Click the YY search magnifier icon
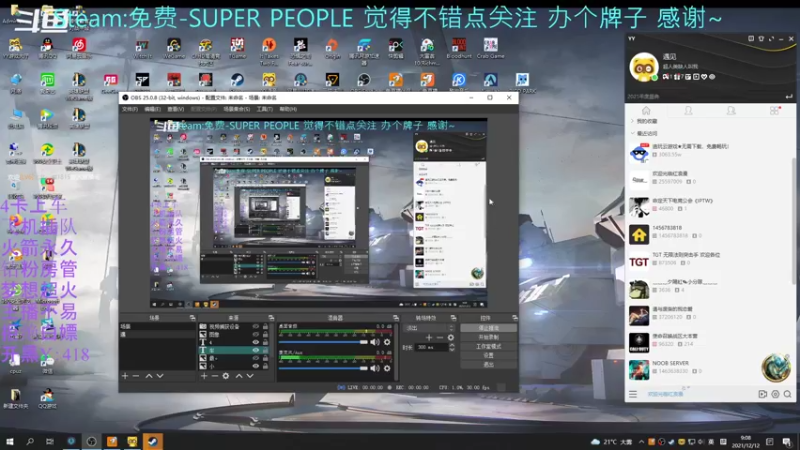800x450 pixels. pos(788,394)
